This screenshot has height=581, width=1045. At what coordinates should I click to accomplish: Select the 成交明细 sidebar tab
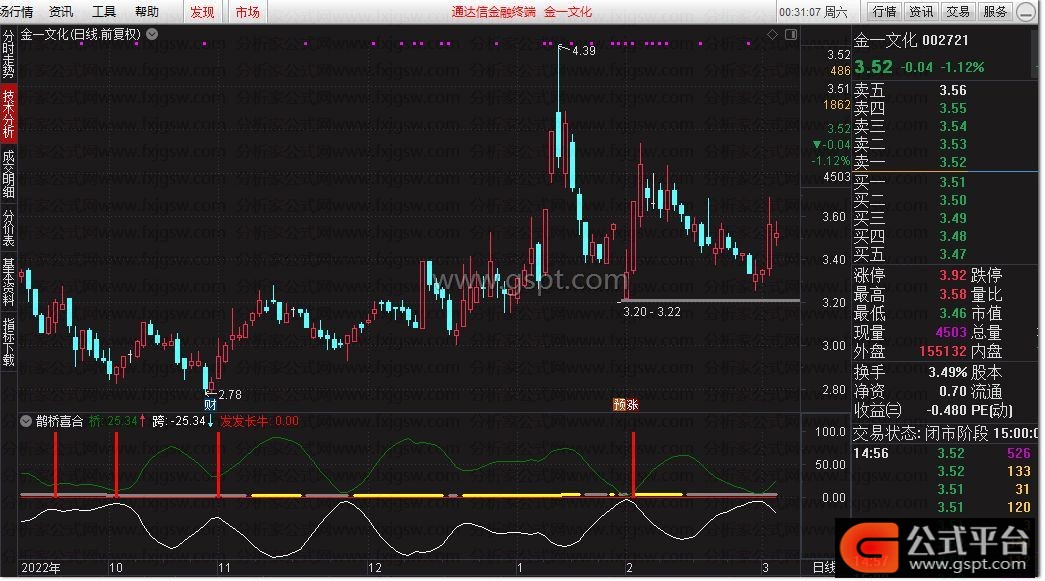point(8,174)
